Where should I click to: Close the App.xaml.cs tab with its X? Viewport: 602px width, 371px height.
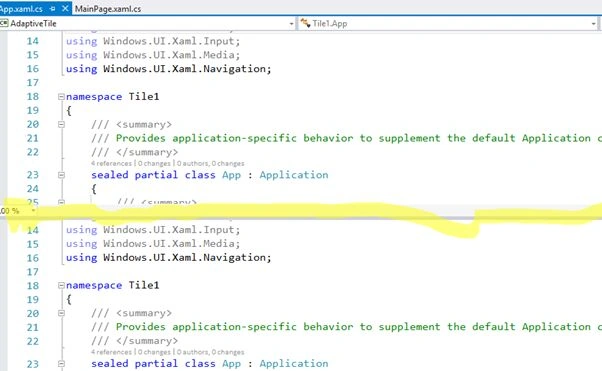65,8
